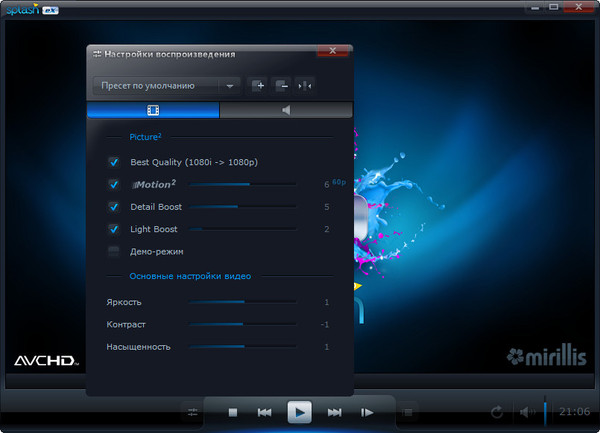Add a new preset with plus icon
The width and height of the screenshot is (600, 433).
258,85
